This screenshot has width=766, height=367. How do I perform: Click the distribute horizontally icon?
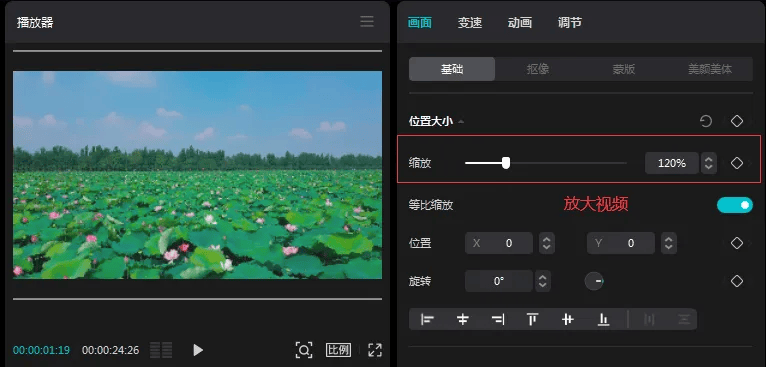(649, 320)
